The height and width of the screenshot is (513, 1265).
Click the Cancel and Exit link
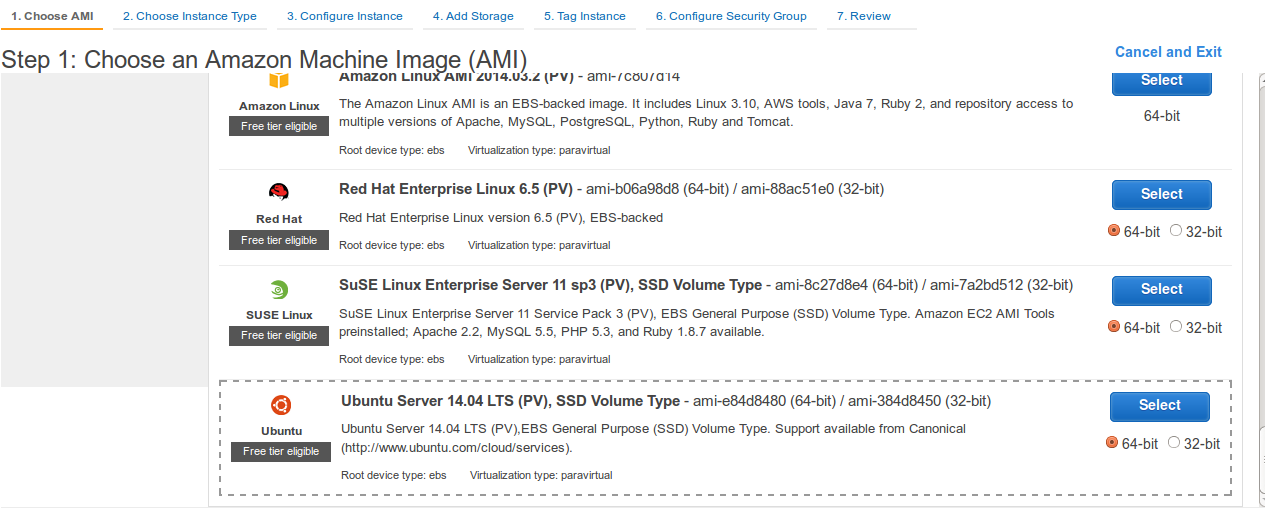tap(1168, 52)
